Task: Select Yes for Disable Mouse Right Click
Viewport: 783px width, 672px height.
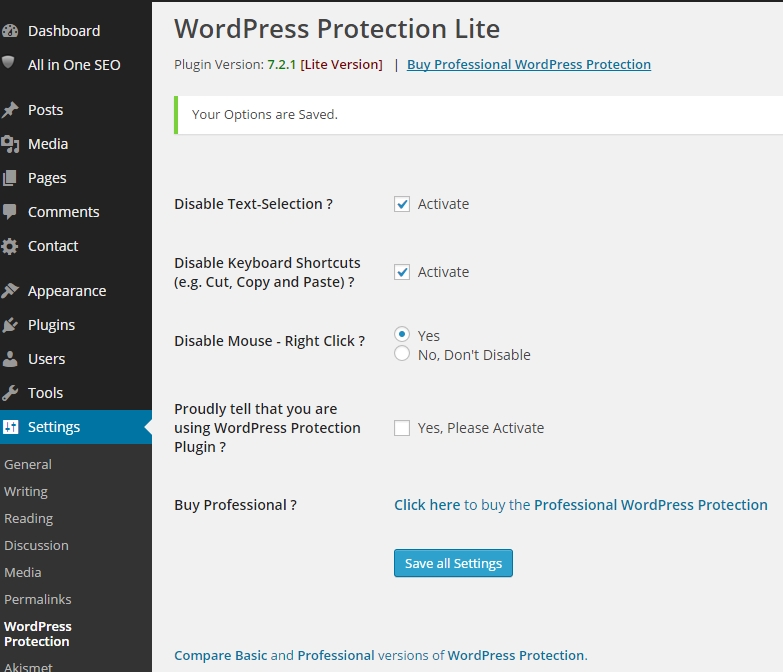Action: (x=402, y=334)
